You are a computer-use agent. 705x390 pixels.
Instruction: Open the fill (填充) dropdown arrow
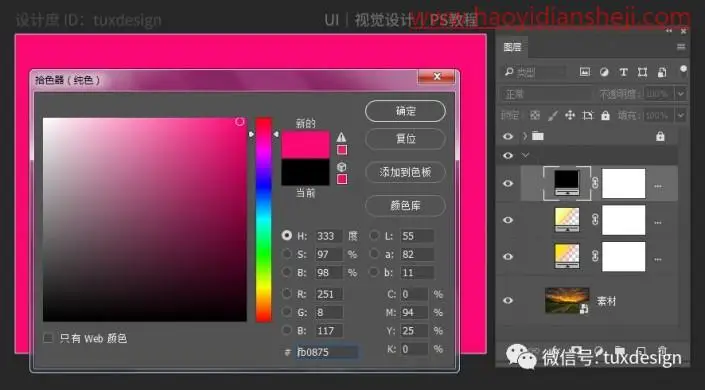[x=681, y=116]
